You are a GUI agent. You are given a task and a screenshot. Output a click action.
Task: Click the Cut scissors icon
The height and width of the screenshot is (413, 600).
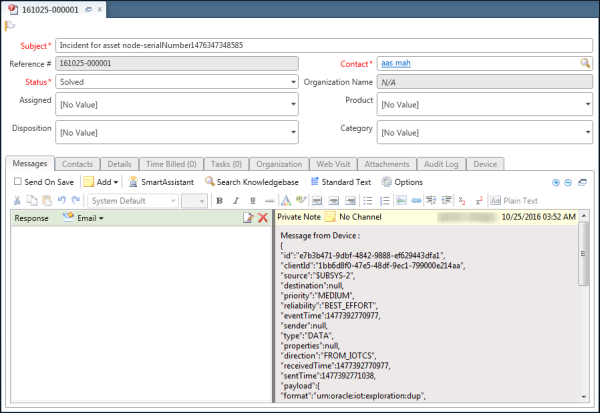point(17,200)
